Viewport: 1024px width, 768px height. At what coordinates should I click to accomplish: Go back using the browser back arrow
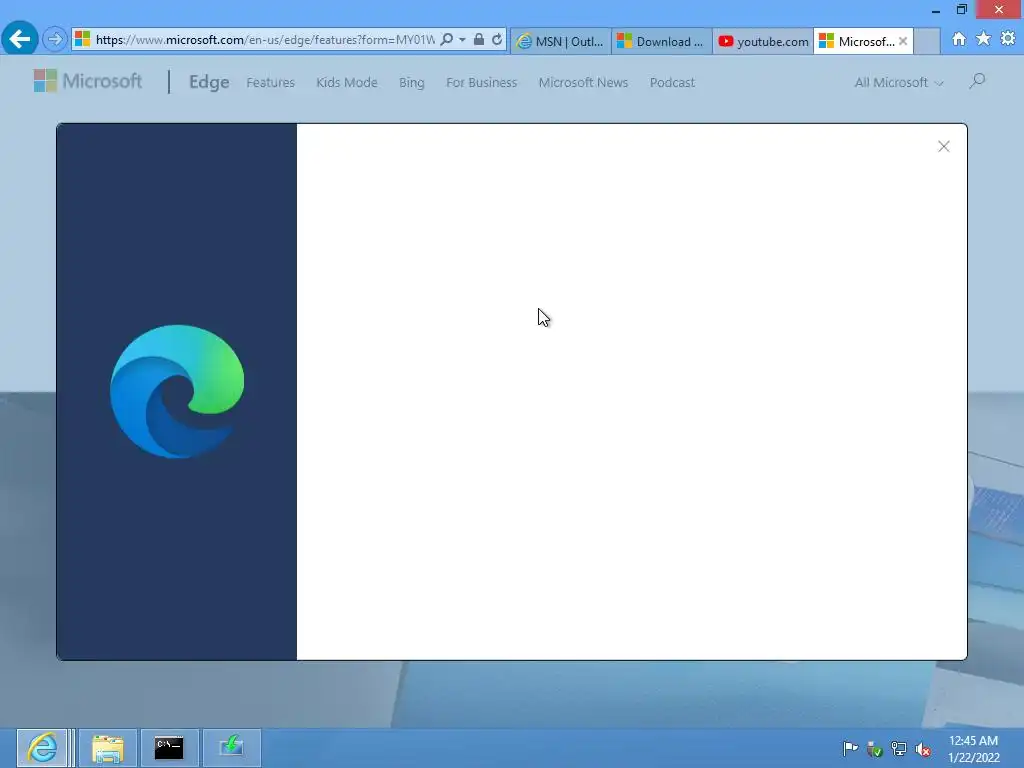click(x=20, y=39)
